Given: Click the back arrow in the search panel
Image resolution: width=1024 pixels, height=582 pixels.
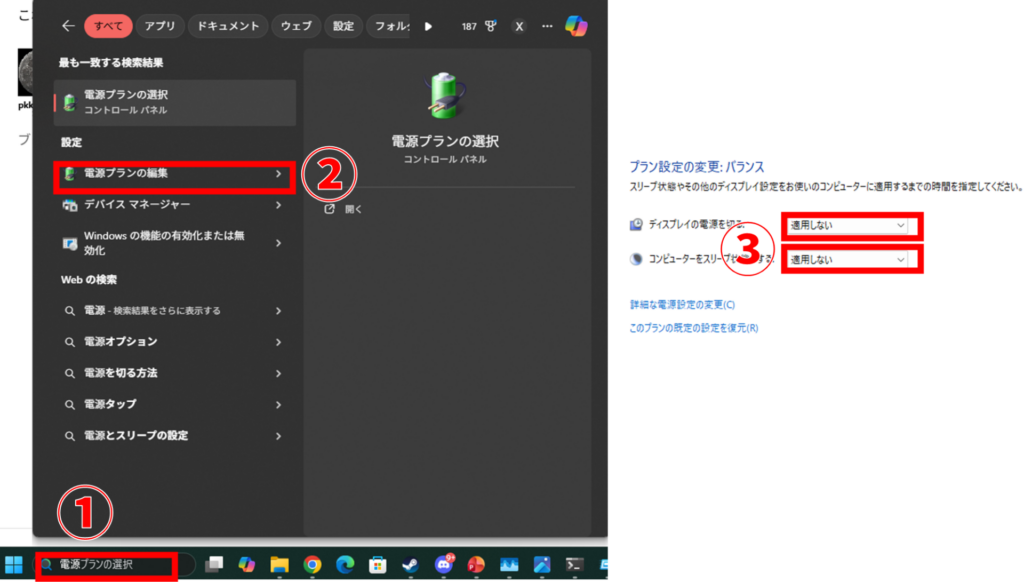Looking at the screenshot, I should pyautogui.click(x=68, y=26).
